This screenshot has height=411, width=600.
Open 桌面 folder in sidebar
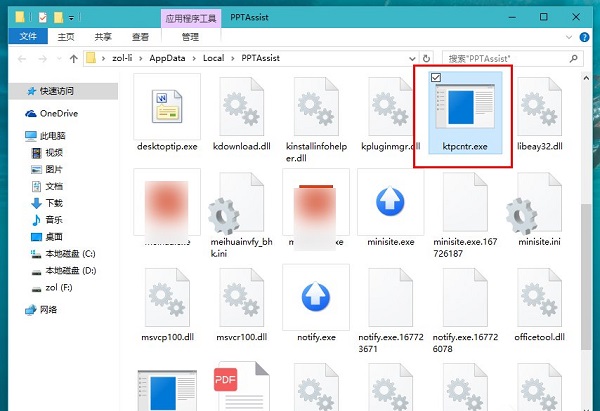[54, 237]
